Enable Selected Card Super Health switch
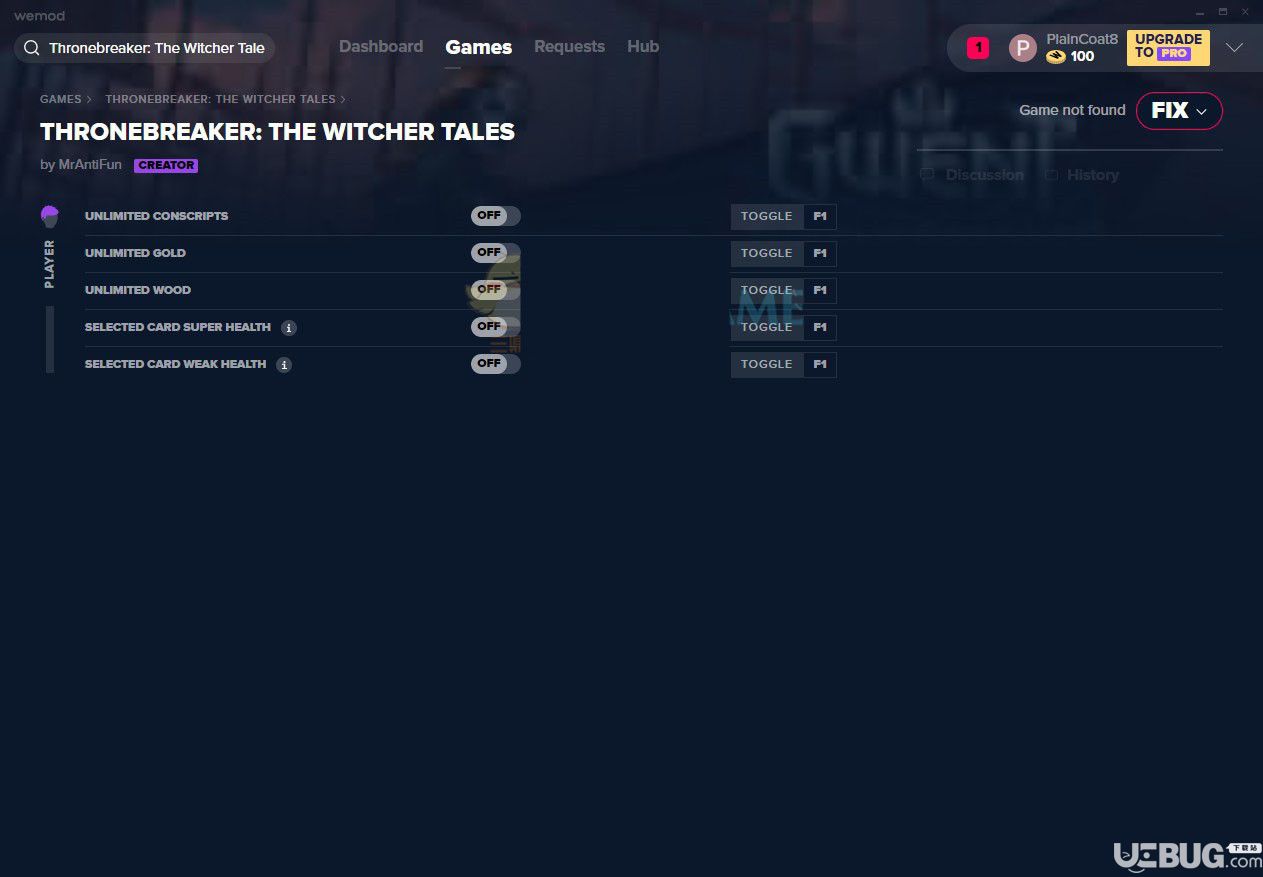The image size is (1263, 877). [496, 327]
